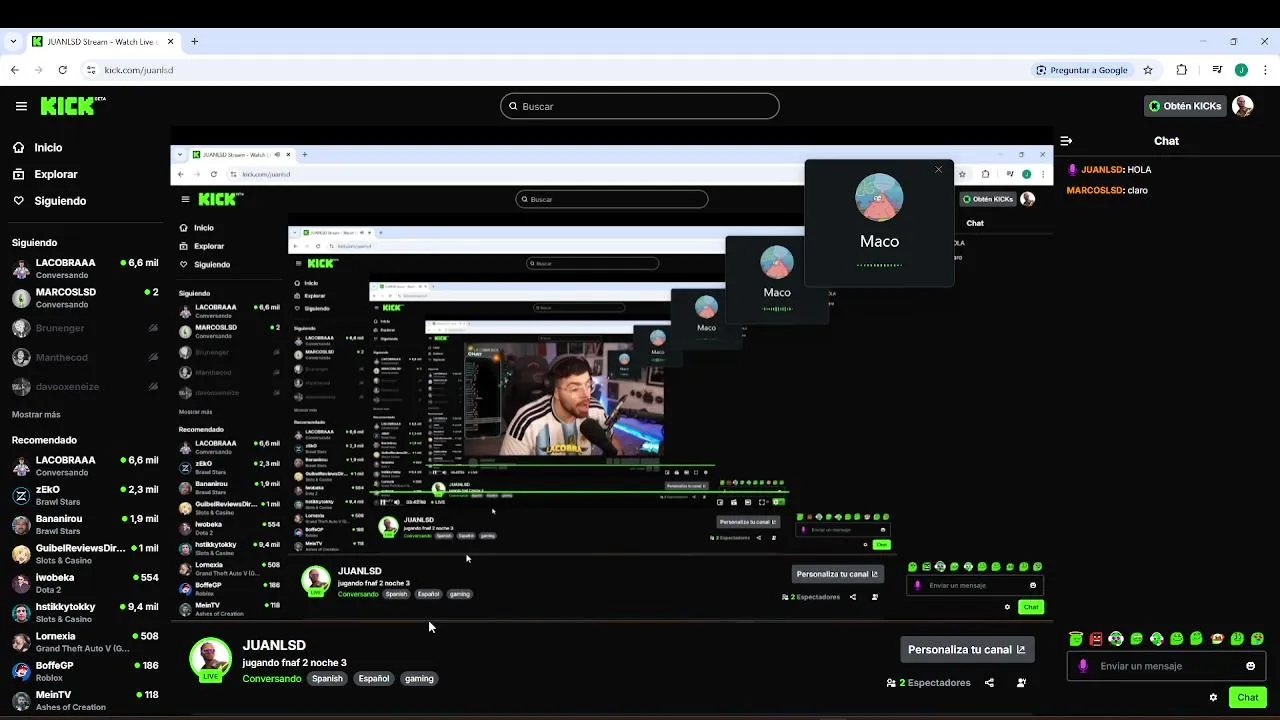Click the gaming tag
Screen dimensions: 1280x720
(419, 679)
